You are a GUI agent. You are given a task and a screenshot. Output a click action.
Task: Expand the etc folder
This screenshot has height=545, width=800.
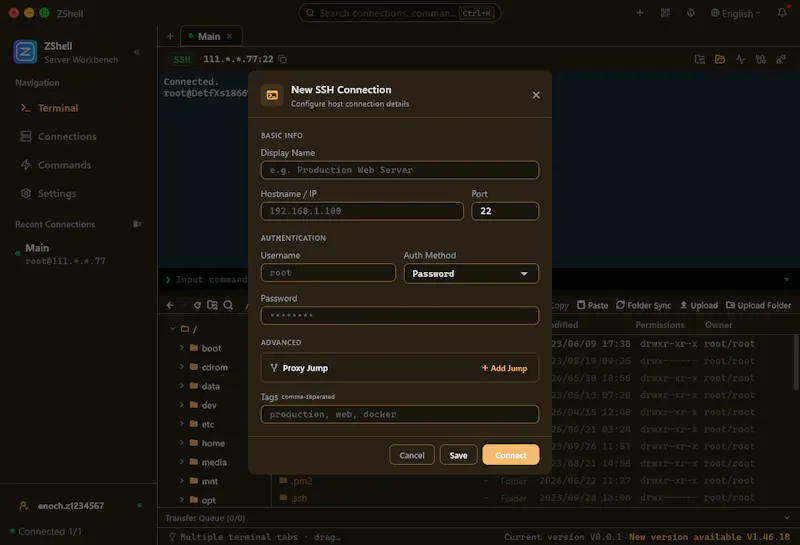[181, 424]
